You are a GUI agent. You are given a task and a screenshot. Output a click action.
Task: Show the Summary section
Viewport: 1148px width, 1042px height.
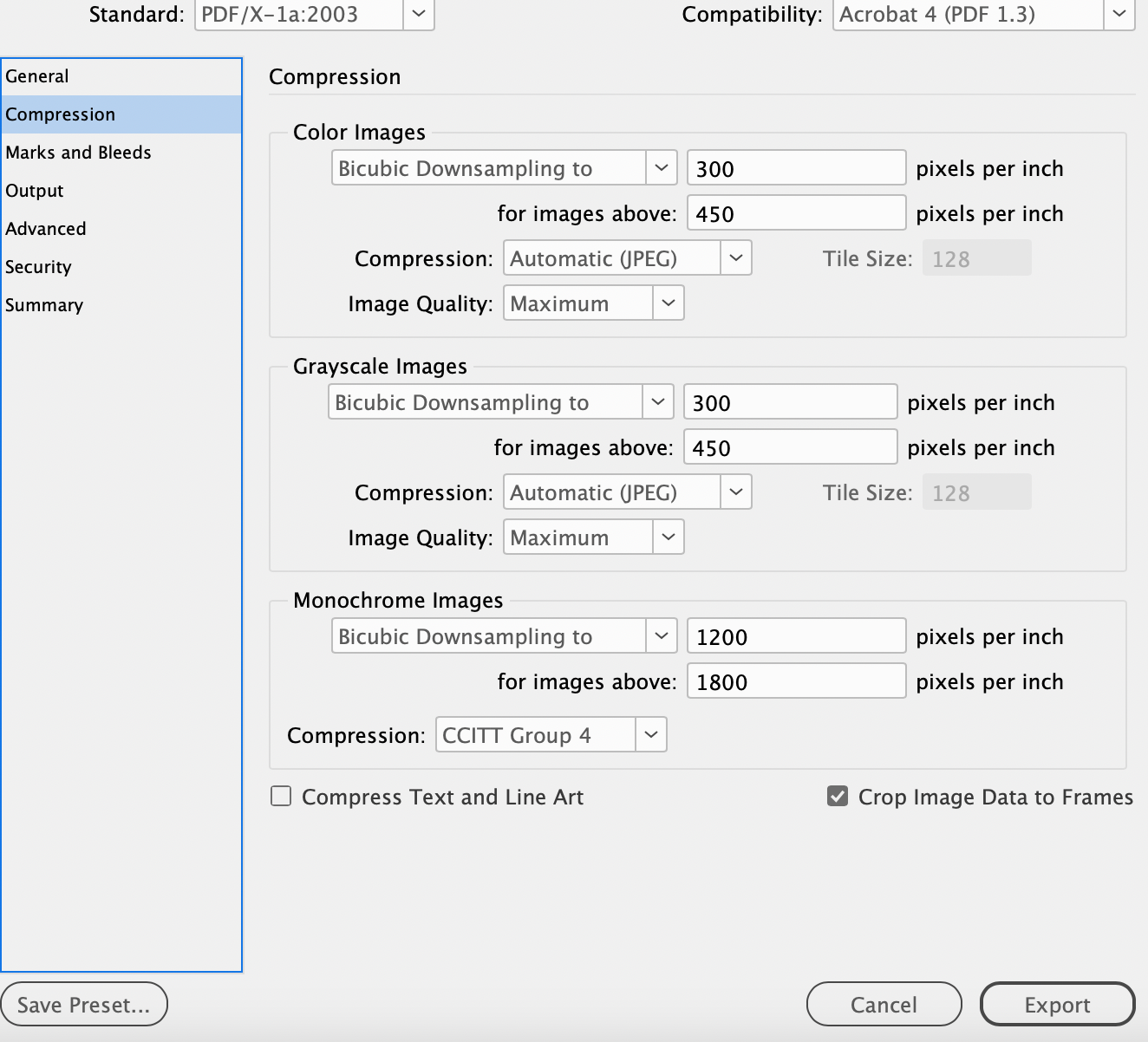[44, 305]
